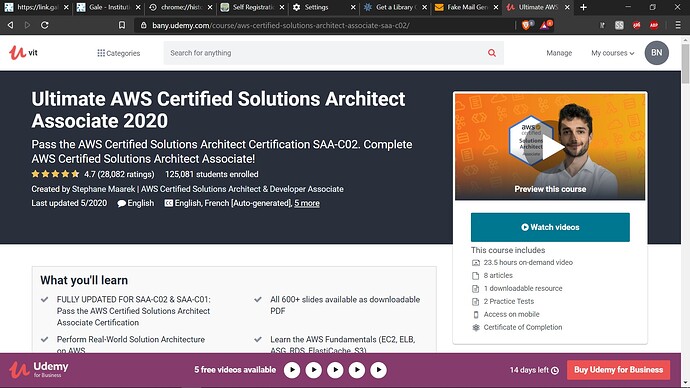Switch to the Fake Mail Generator tab
This screenshot has height=388, width=690.
coord(466,7)
